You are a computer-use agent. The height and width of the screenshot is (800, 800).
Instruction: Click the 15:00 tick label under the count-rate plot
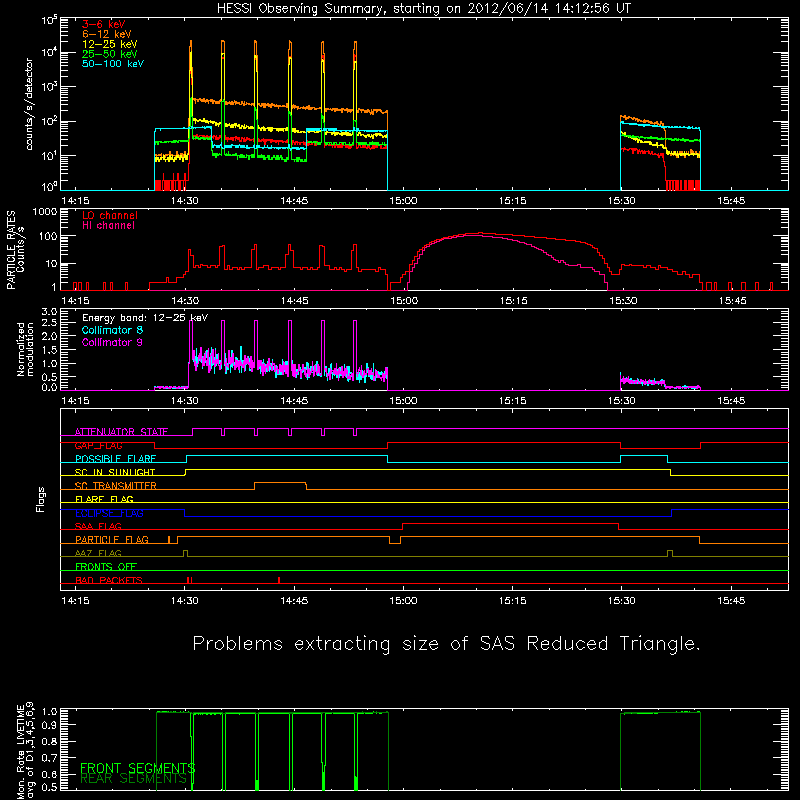(x=403, y=201)
